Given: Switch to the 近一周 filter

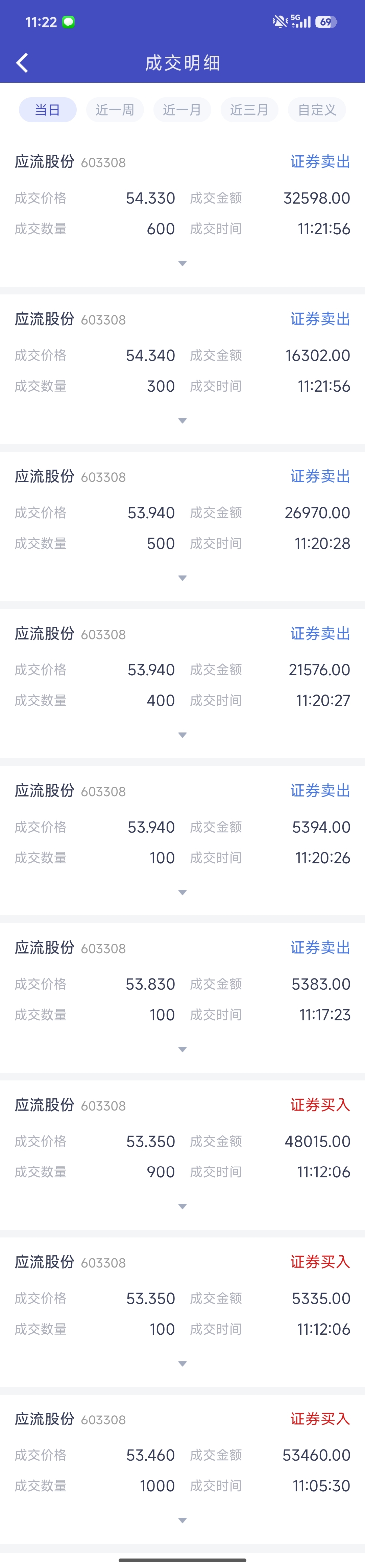Looking at the screenshot, I should click(115, 110).
